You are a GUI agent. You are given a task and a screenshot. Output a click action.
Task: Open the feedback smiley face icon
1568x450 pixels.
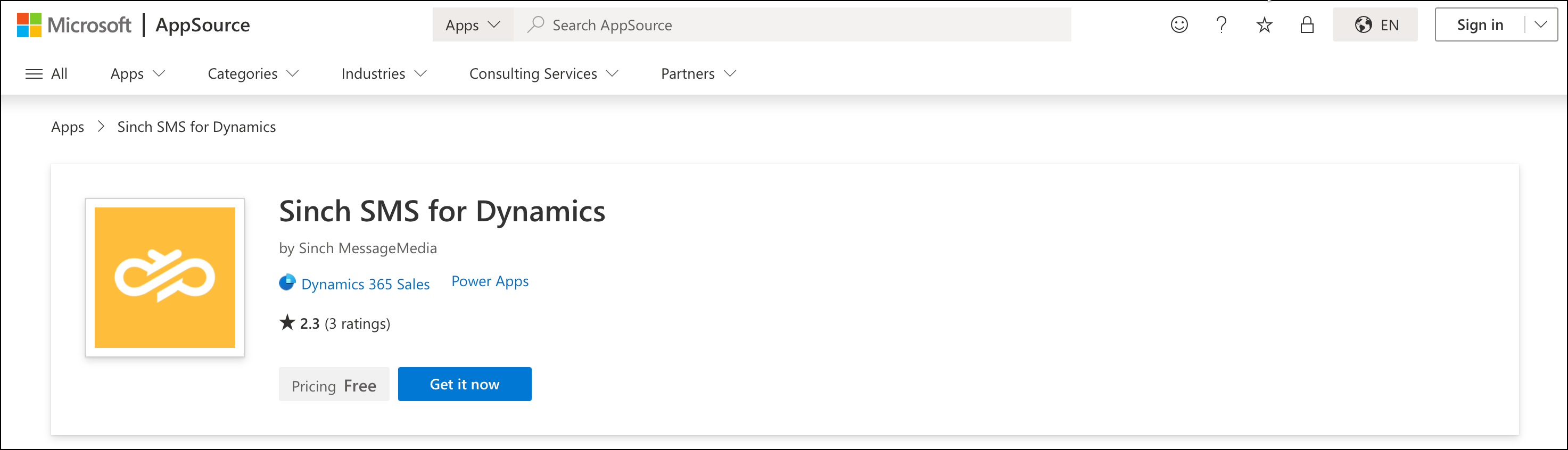pos(1178,25)
